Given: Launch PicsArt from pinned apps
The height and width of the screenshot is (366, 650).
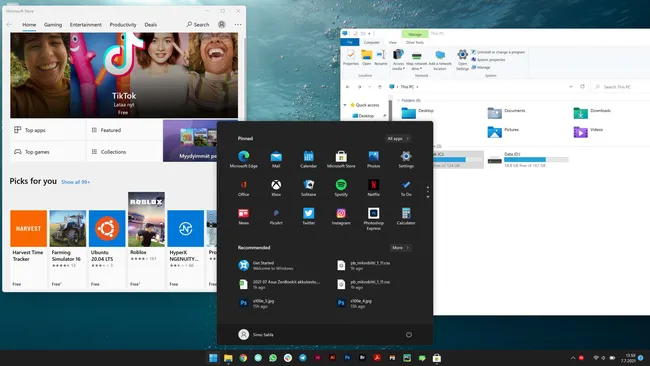Looking at the screenshot, I should click(276, 216).
